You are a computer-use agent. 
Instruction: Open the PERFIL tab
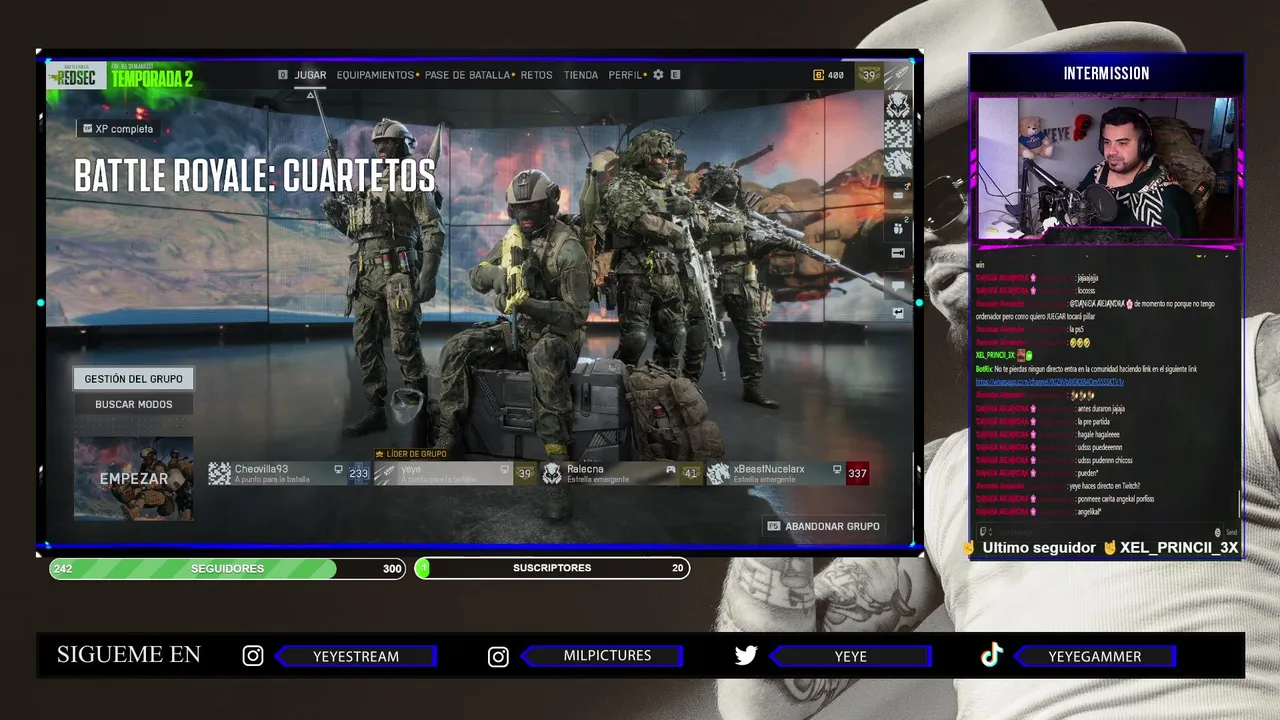click(625, 75)
